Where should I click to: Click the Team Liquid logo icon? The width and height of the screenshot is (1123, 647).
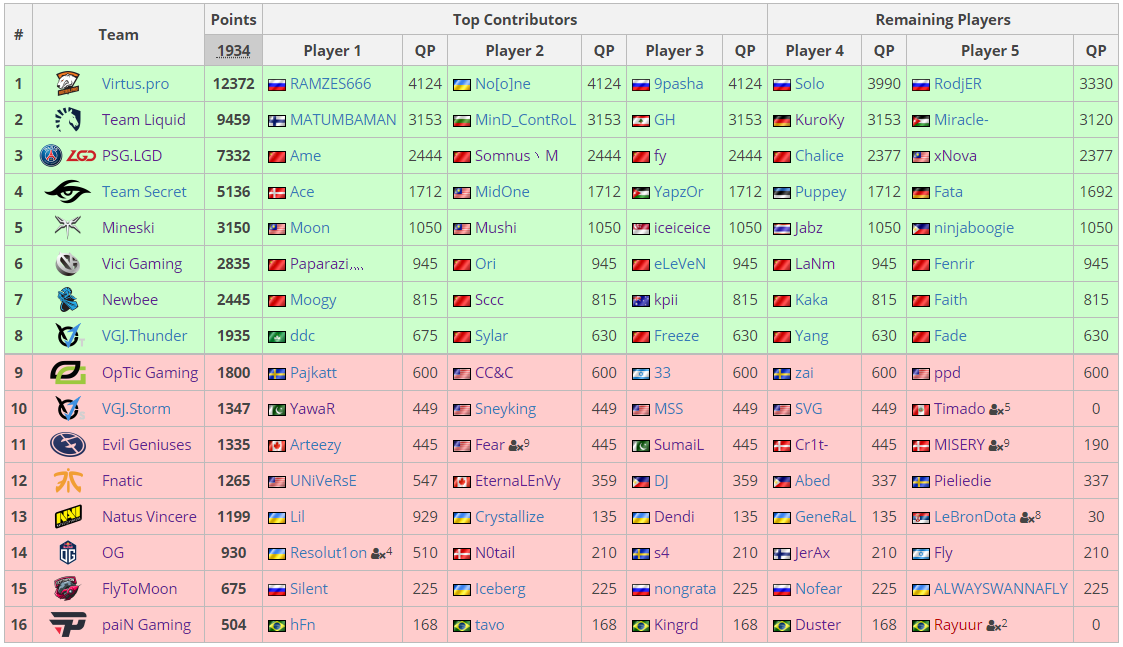pyautogui.click(x=68, y=120)
